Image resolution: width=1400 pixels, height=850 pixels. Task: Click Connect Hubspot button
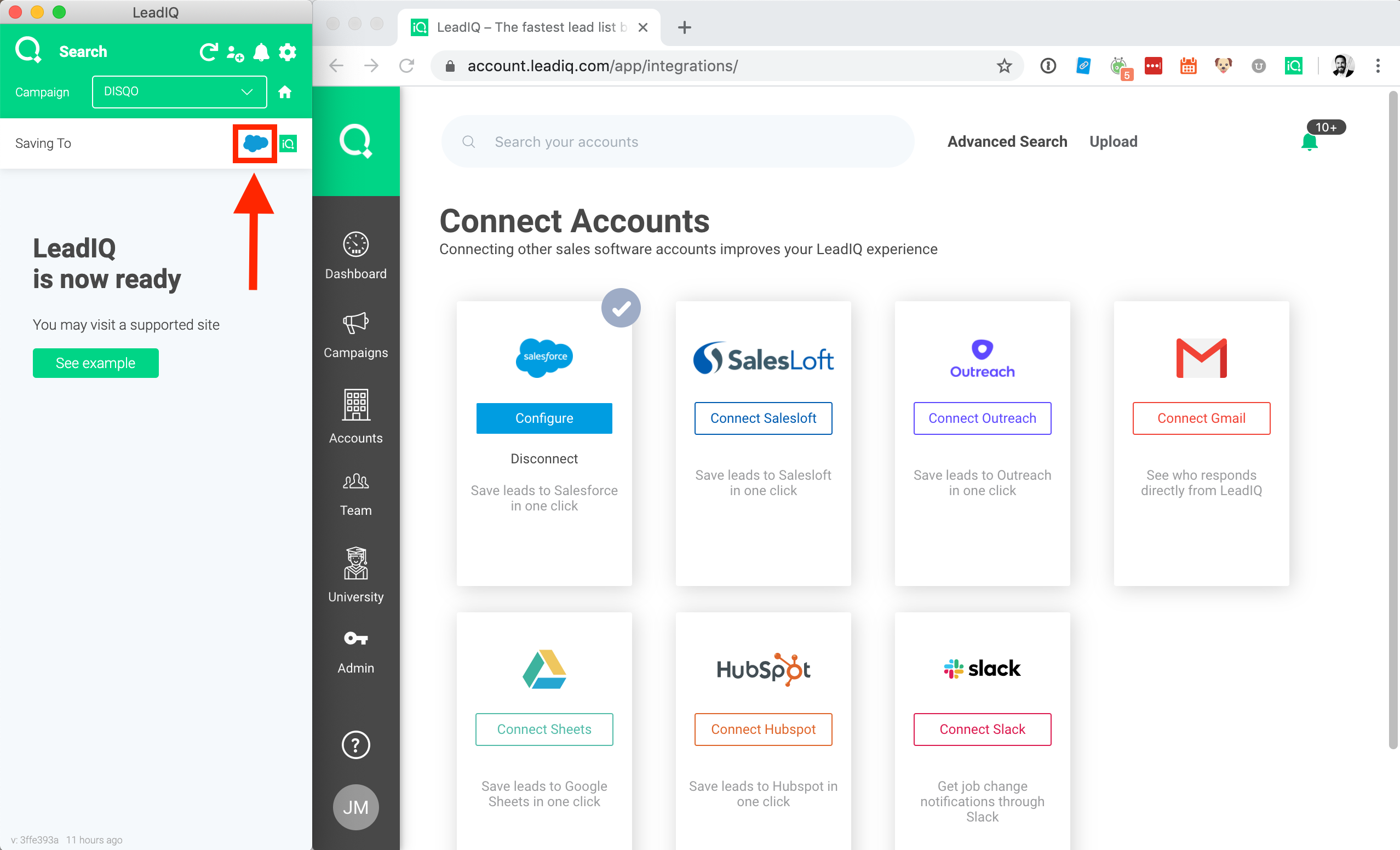[x=762, y=729]
